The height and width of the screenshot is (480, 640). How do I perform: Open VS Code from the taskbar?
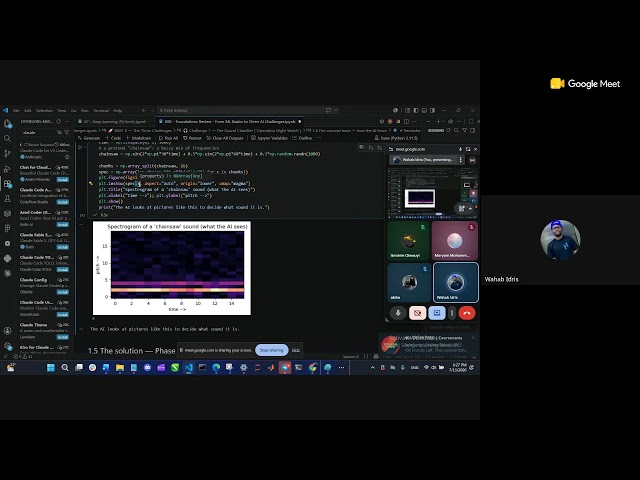click(189, 368)
